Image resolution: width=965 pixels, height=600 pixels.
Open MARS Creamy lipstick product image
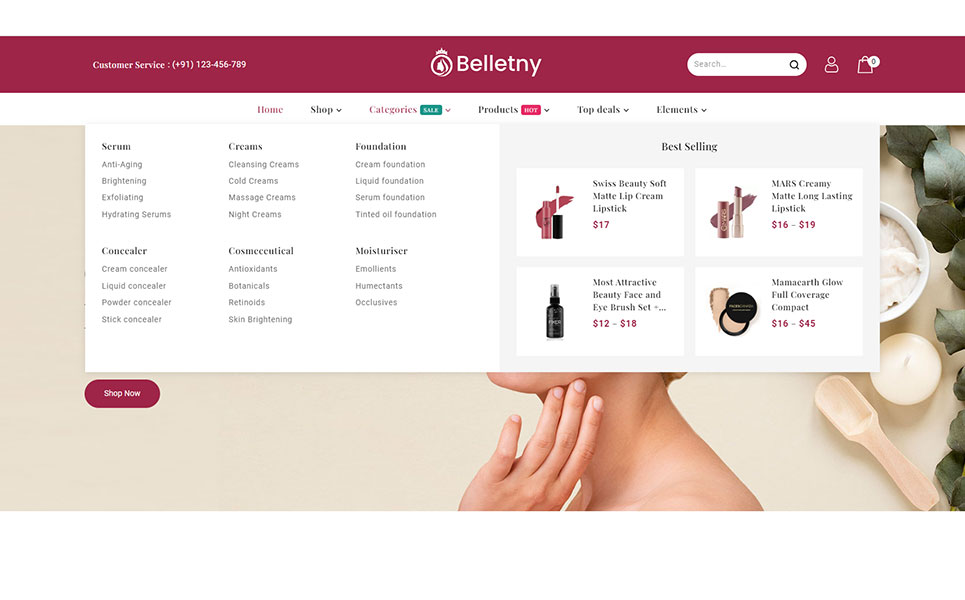click(732, 212)
